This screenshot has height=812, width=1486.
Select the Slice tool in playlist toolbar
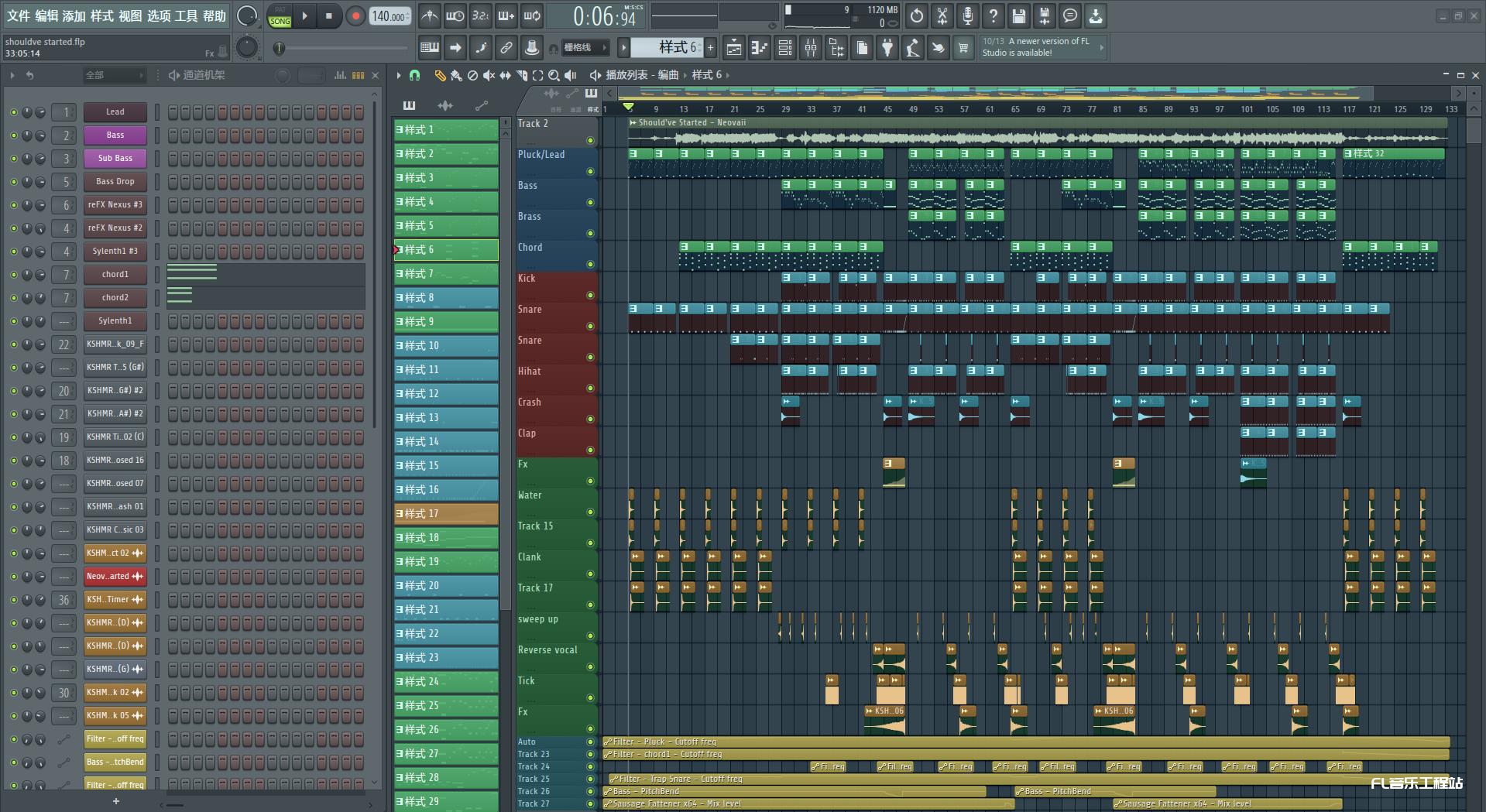(521, 75)
